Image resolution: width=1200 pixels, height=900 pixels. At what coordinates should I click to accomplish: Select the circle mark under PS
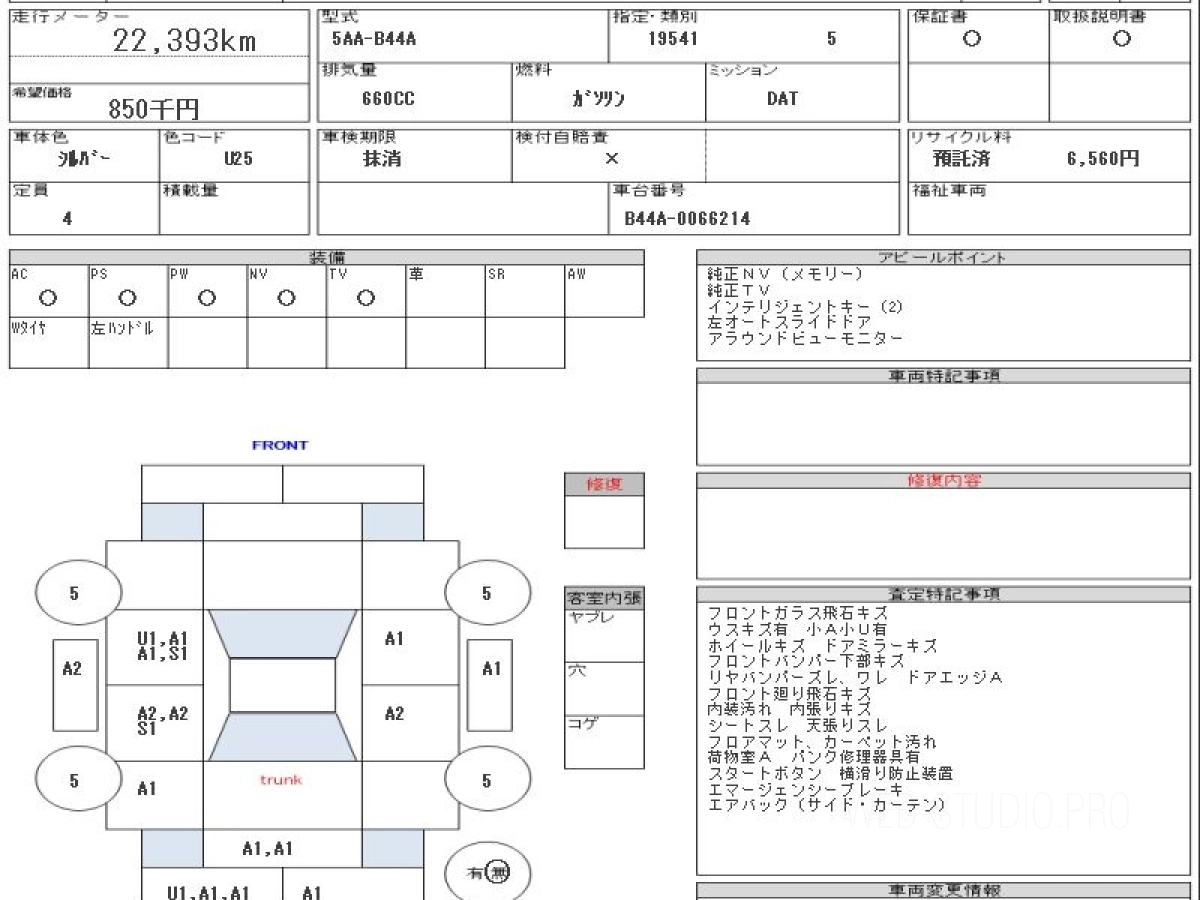point(127,298)
